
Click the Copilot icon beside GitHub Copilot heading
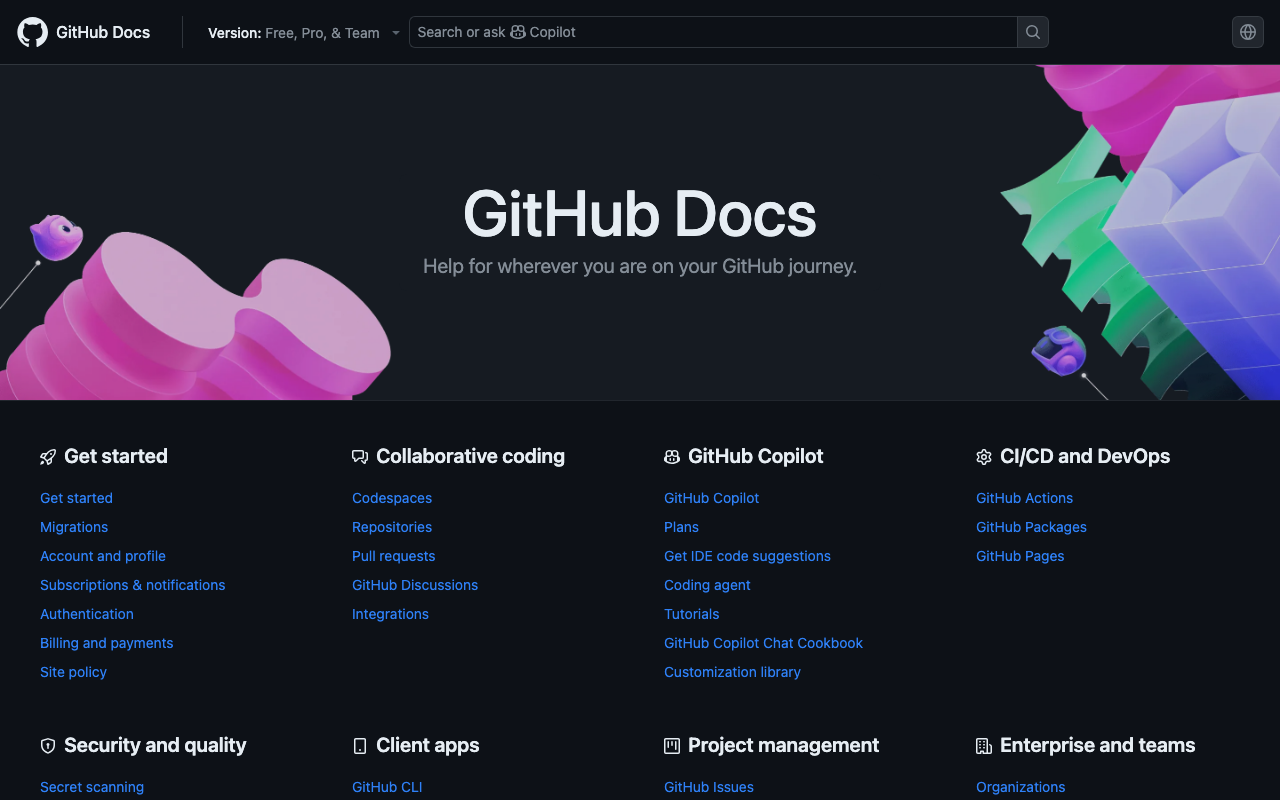point(672,457)
